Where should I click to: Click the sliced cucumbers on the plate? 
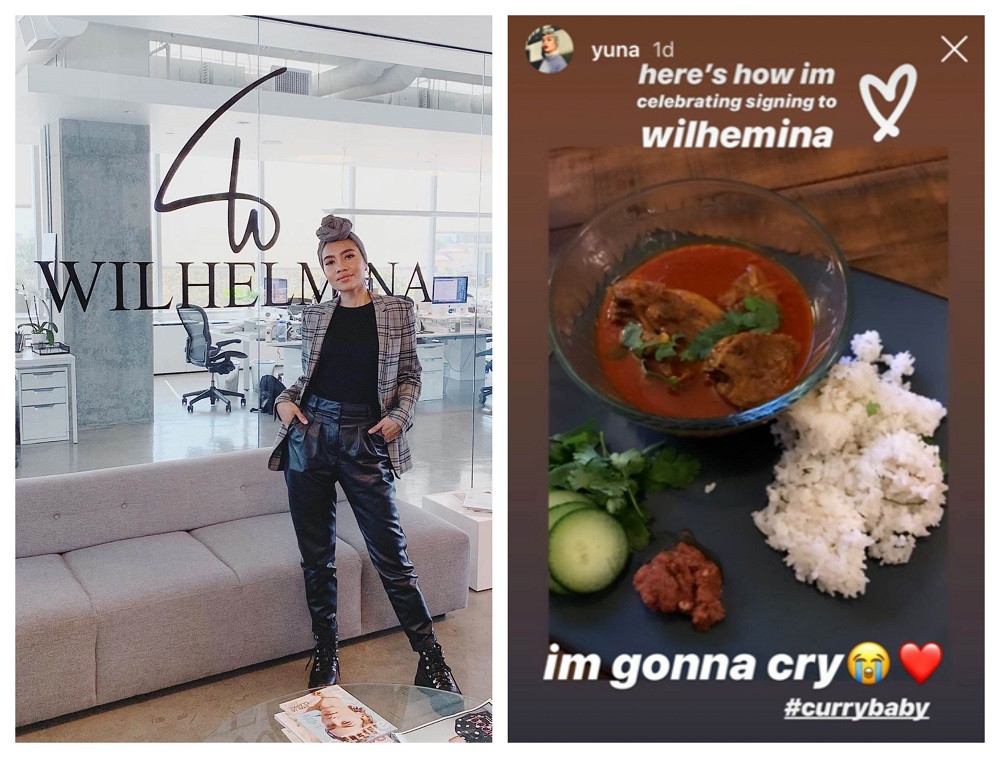(x=584, y=542)
